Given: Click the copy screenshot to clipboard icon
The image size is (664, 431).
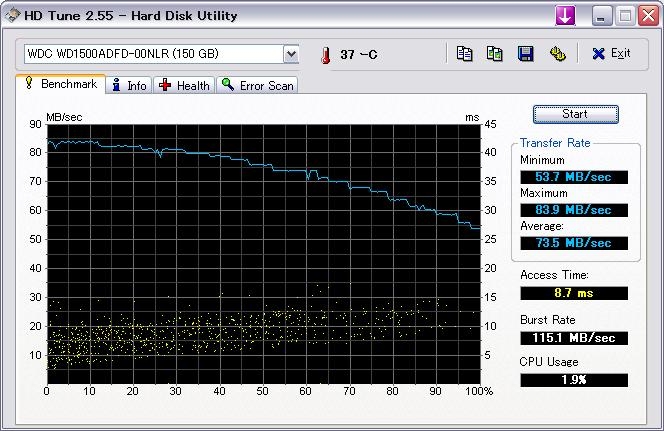Looking at the screenshot, I should (494, 54).
